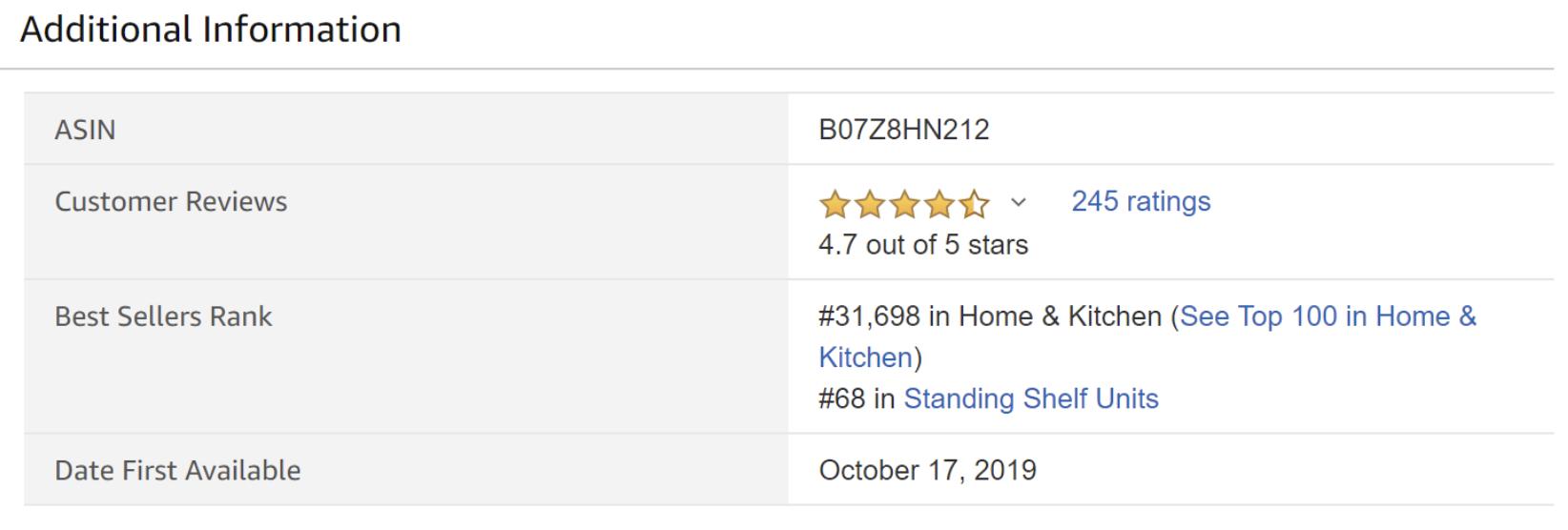The width and height of the screenshot is (1568, 530).
Task: Click the third (middle) rating star
Action: 904,203
